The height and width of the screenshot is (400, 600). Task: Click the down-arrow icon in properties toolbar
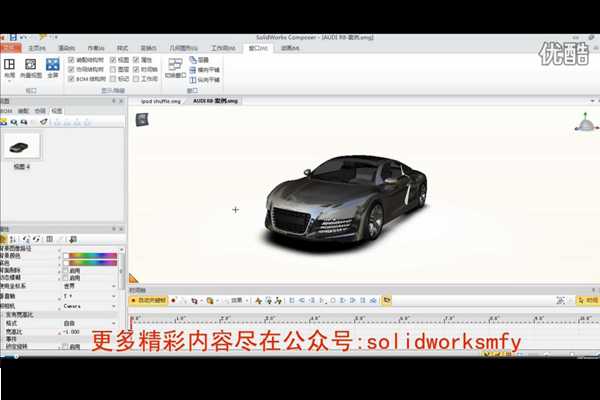coord(73,239)
